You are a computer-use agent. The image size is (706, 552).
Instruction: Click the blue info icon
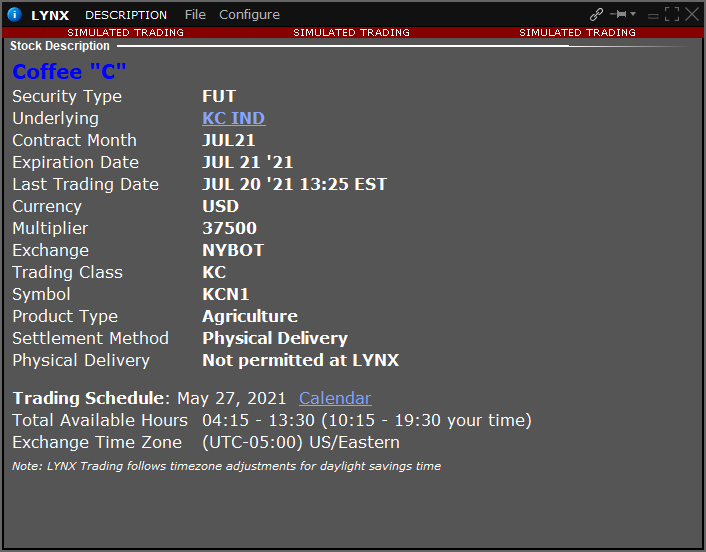(x=14, y=14)
